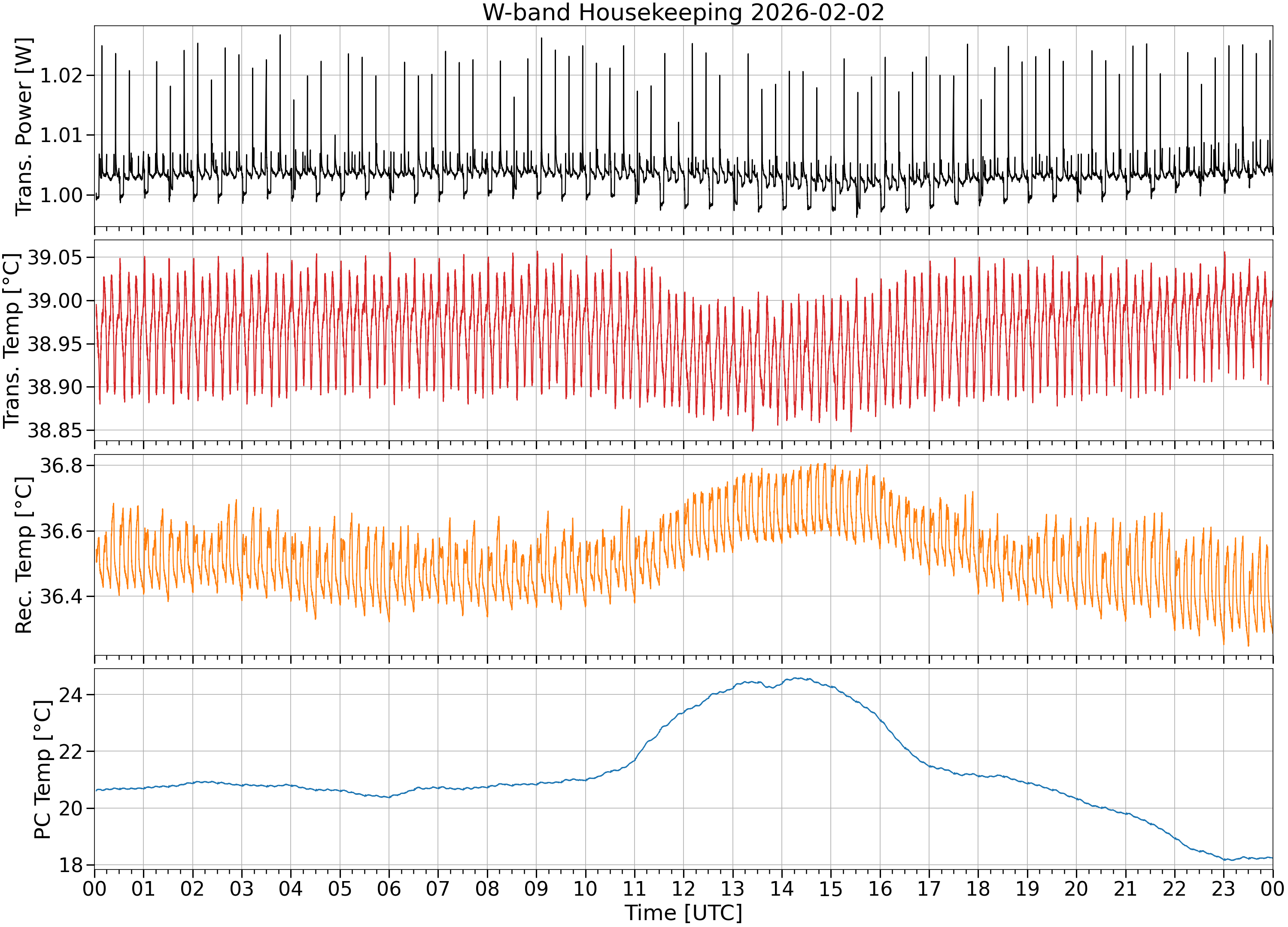Click the PC Temp [°C] axis label

tap(43, 769)
